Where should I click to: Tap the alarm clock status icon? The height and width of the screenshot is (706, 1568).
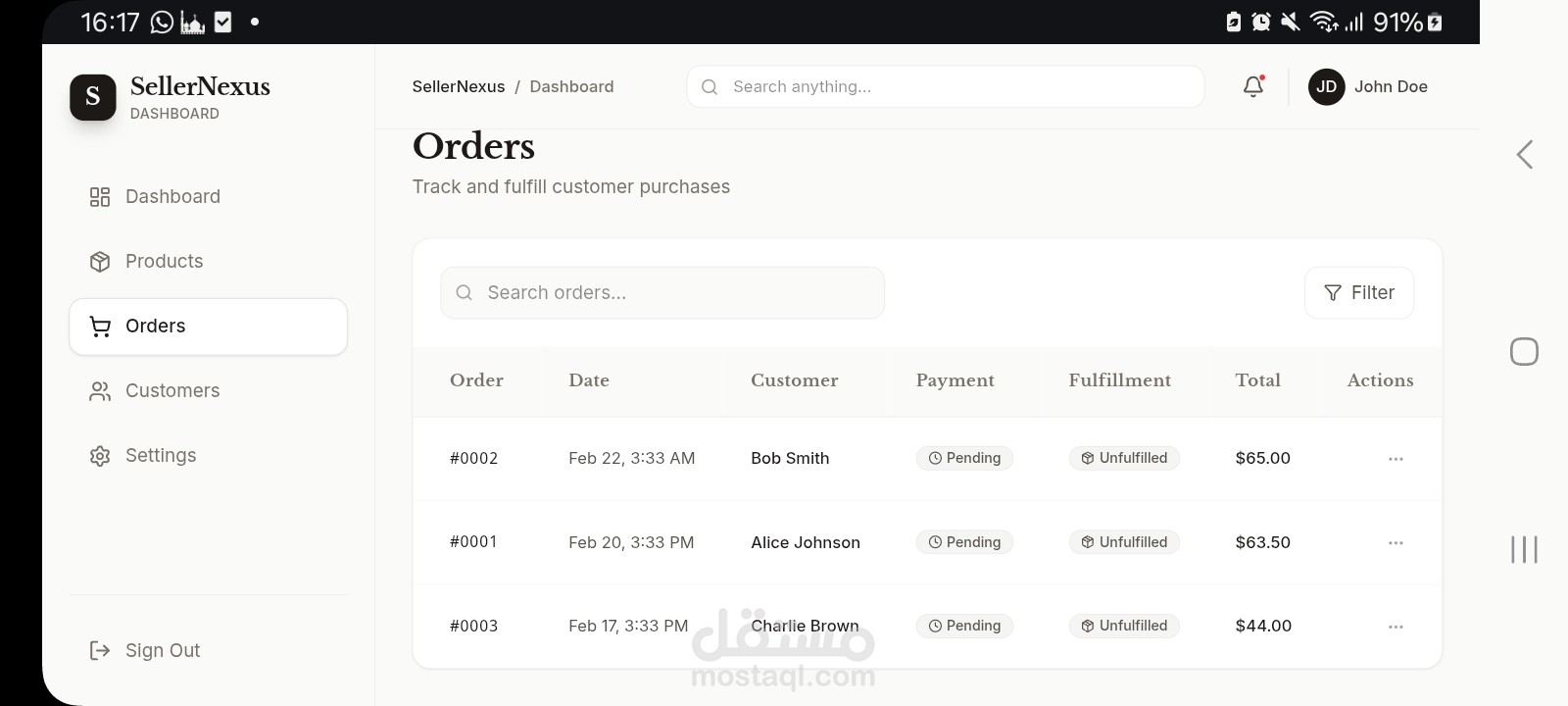pyautogui.click(x=1261, y=22)
